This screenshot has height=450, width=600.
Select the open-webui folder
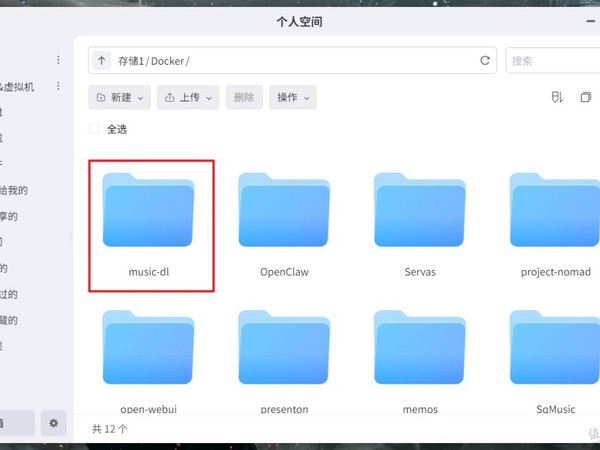148,362
